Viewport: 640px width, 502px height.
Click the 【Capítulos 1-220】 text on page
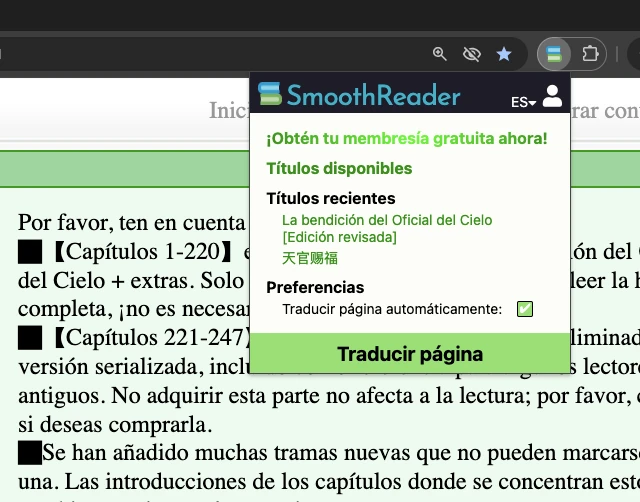pos(143,252)
